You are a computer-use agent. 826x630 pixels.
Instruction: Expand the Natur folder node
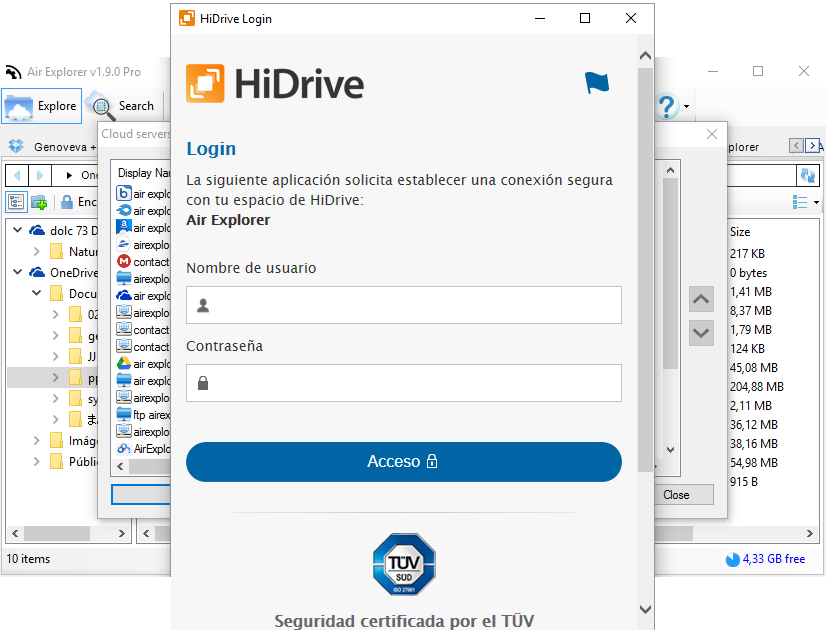[x=36, y=251]
